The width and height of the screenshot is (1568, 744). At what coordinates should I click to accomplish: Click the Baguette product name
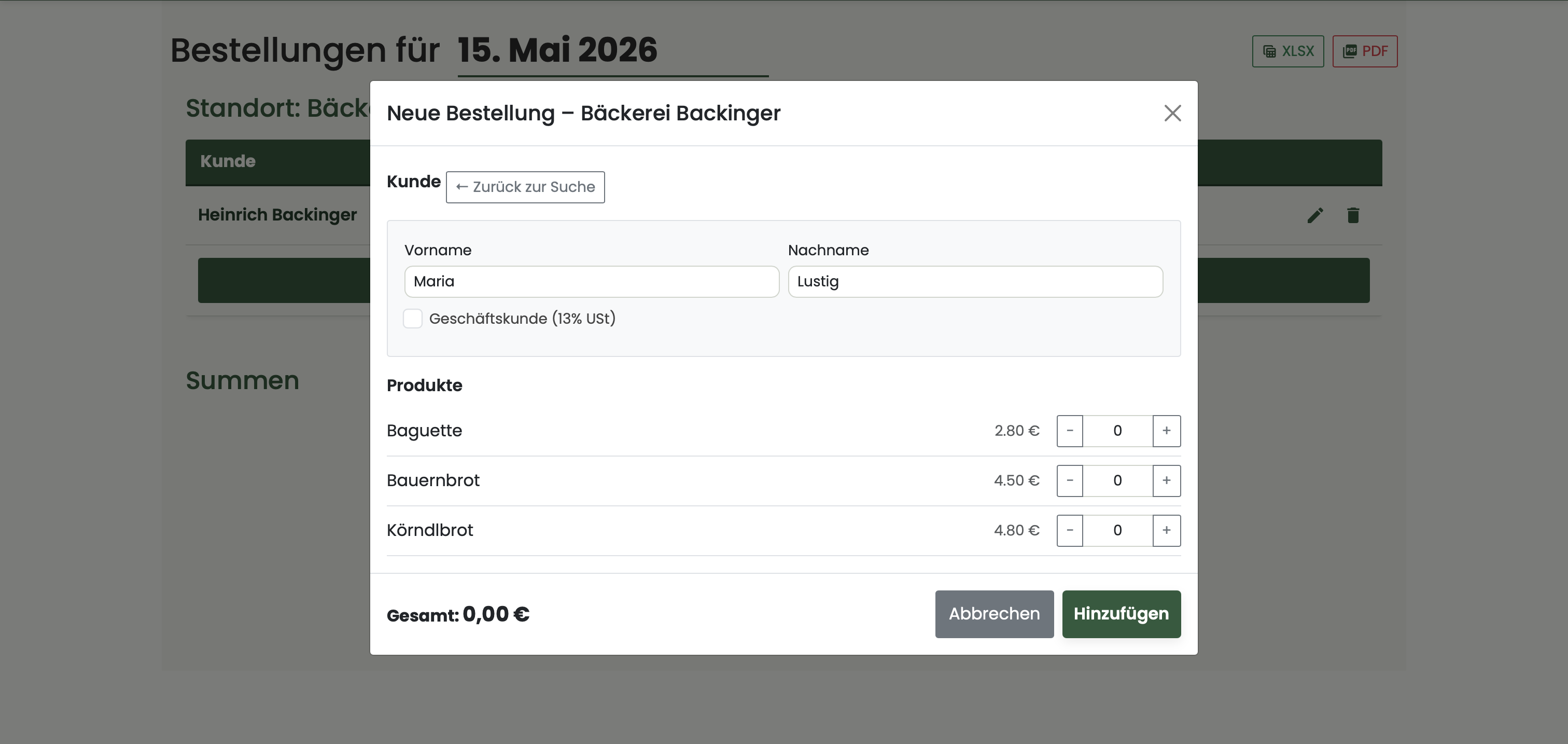(x=424, y=431)
